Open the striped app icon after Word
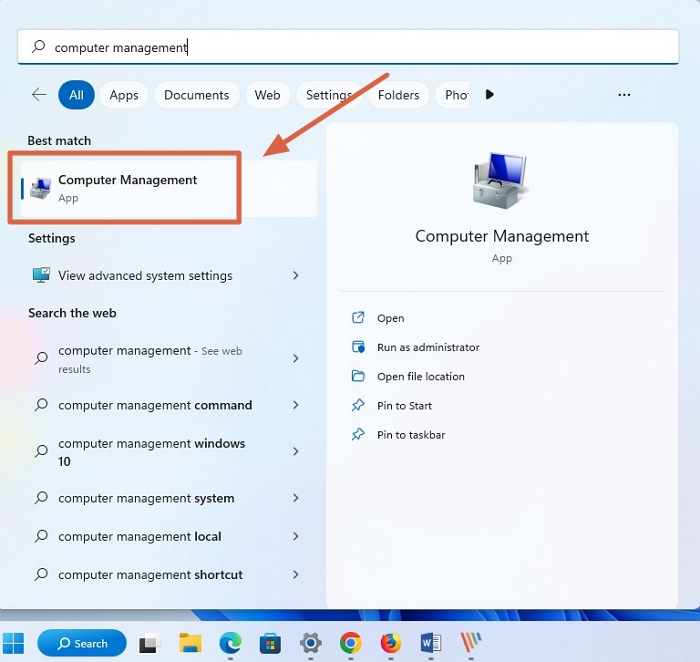The height and width of the screenshot is (662, 700). tap(471, 643)
